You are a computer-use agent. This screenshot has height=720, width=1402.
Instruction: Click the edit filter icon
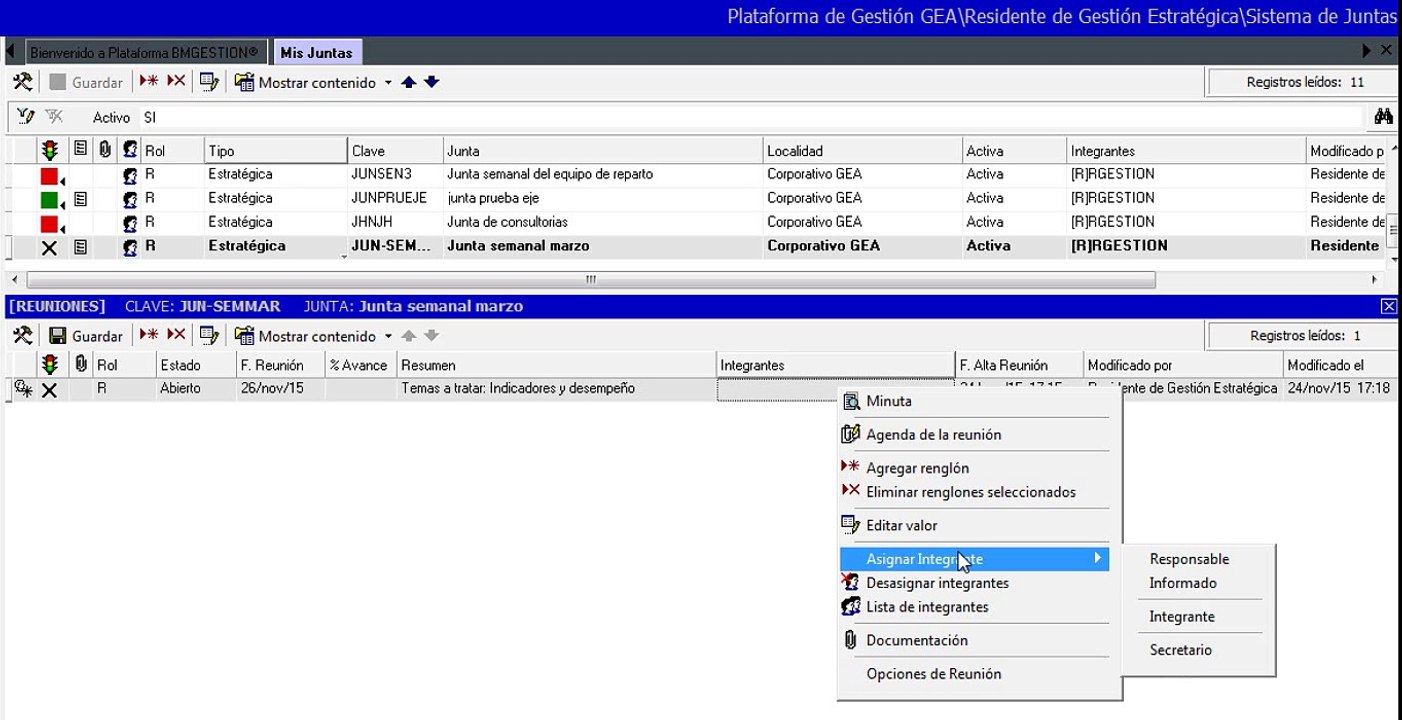[x=25, y=117]
